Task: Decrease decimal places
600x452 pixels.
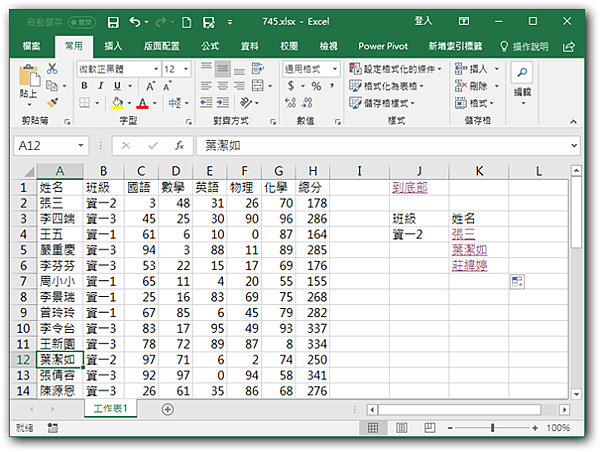Action: pyautogui.click(x=307, y=103)
